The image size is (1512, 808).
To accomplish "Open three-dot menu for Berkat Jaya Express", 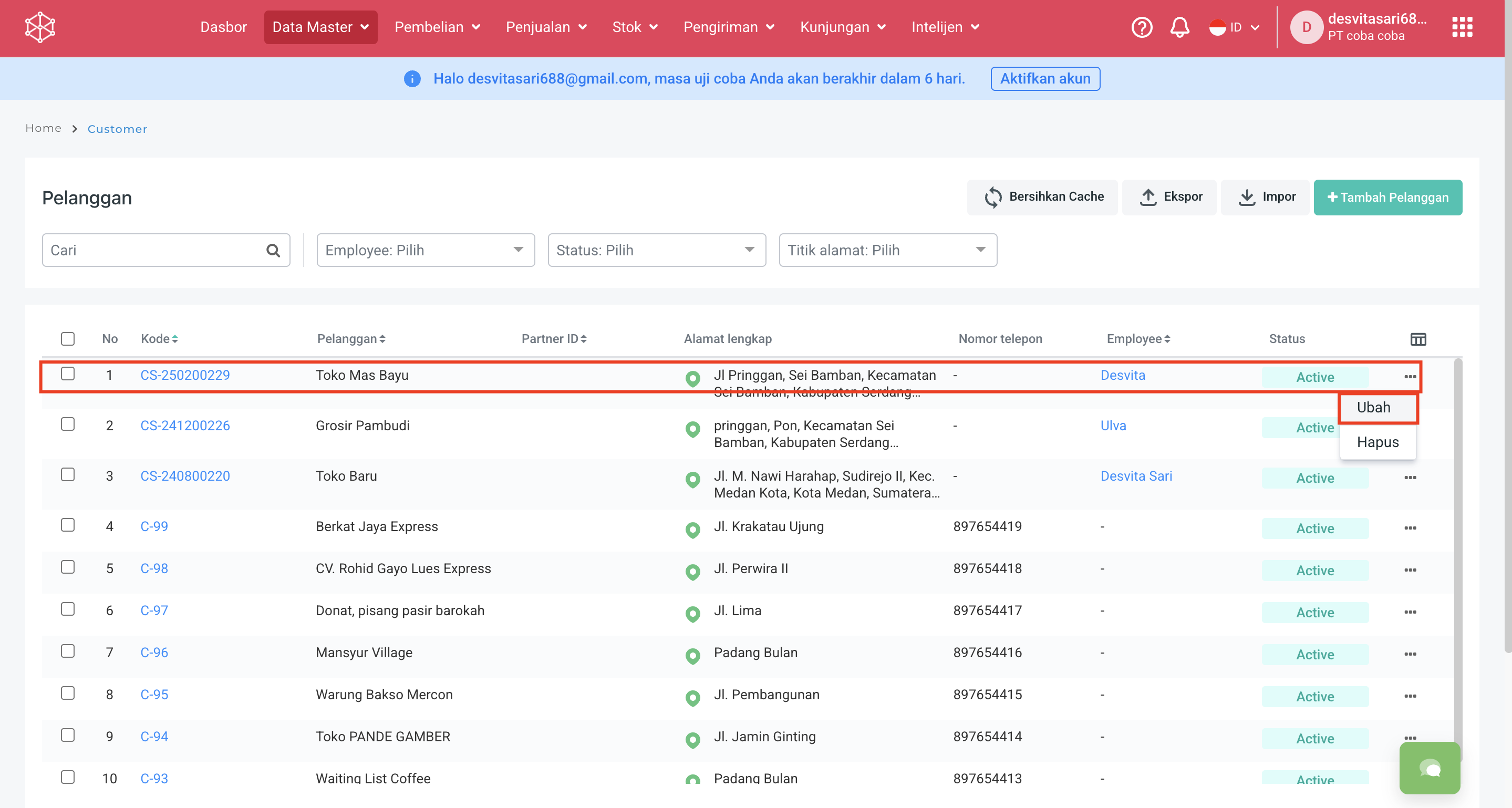I will point(1410,528).
